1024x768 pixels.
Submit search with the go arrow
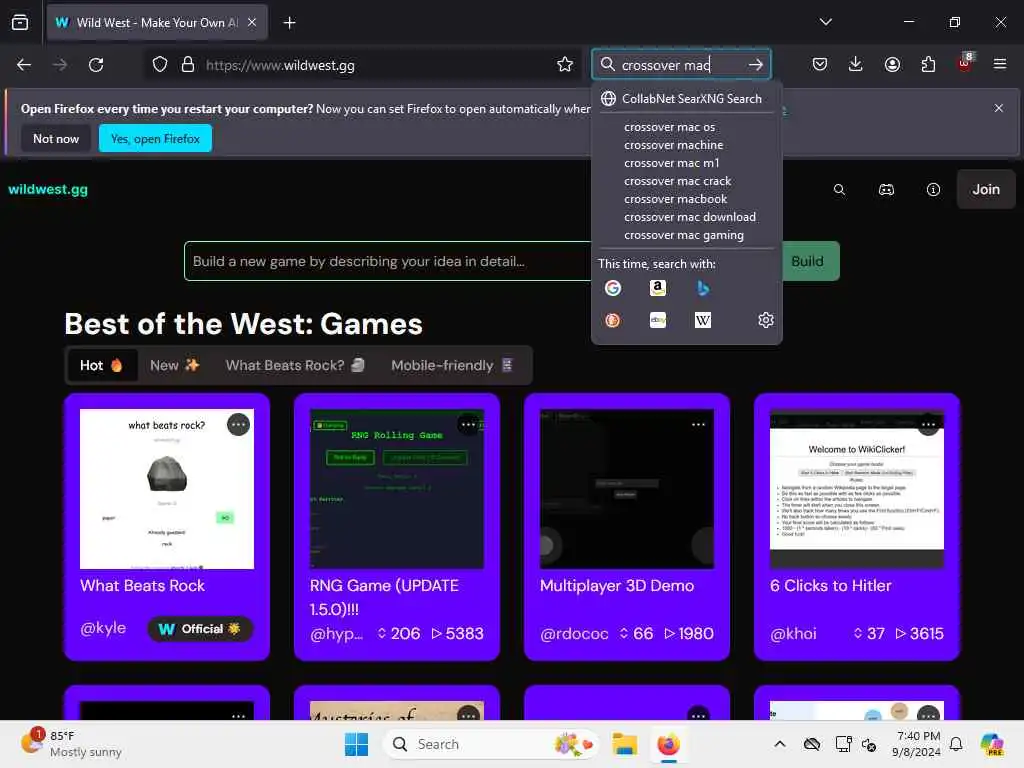tap(756, 65)
